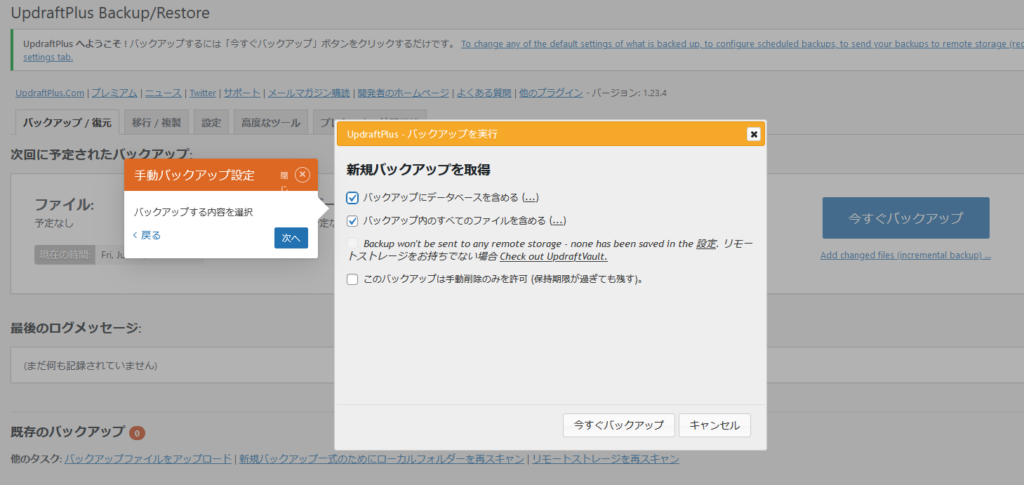Expand database options (...) link
This screenshot has width=1024, height=485.
(x=530, y=198)
